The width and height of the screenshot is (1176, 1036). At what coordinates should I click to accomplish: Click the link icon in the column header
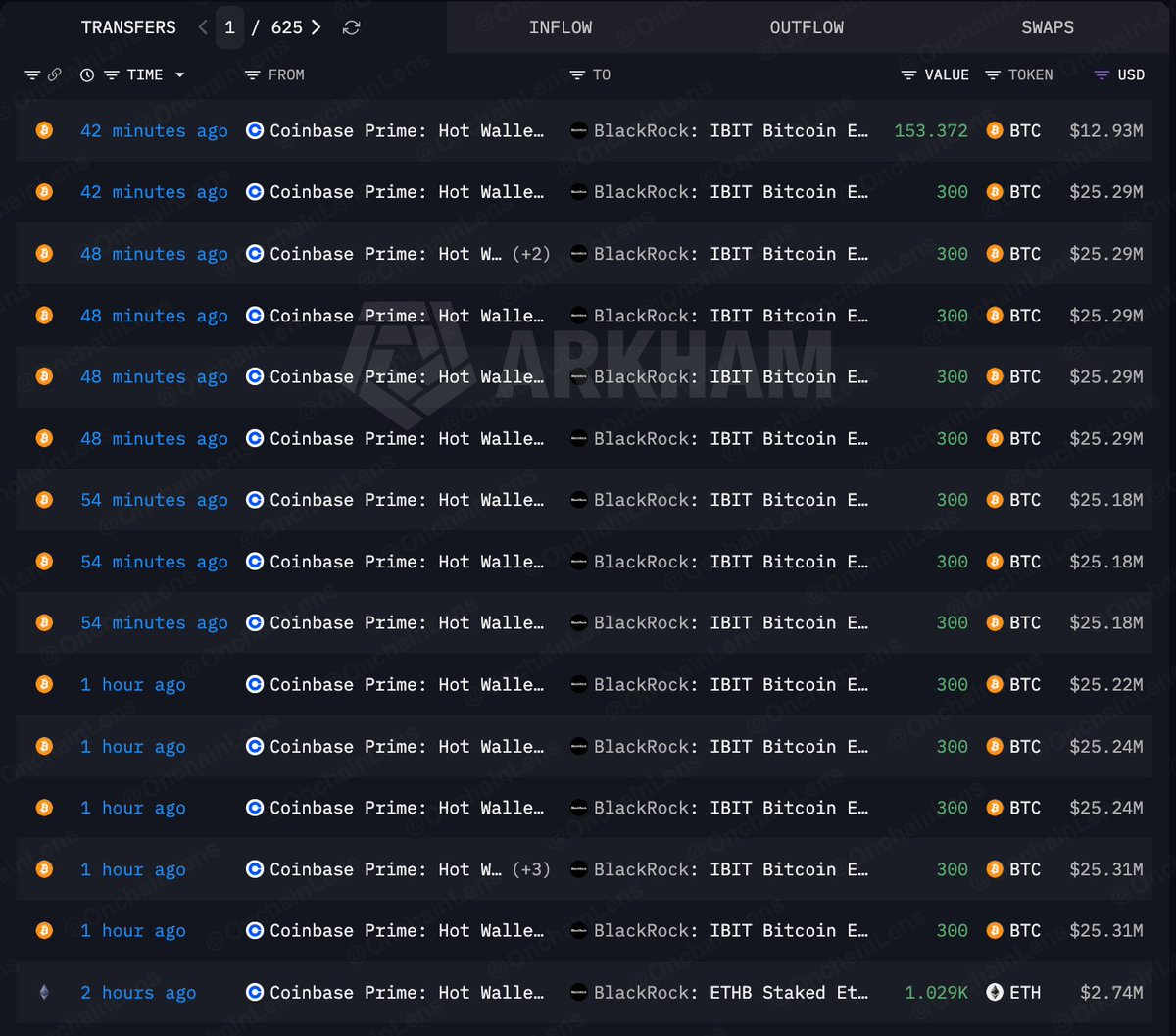(x=55, y=75)
